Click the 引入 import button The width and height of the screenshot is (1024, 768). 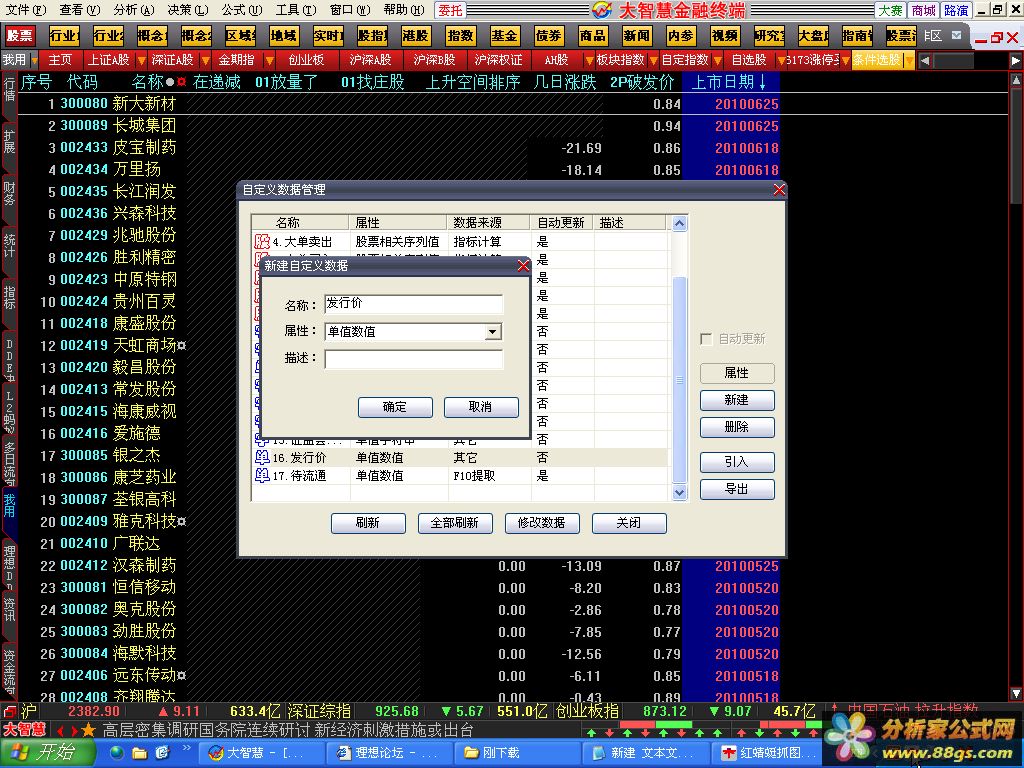click(x=737, y=462)
